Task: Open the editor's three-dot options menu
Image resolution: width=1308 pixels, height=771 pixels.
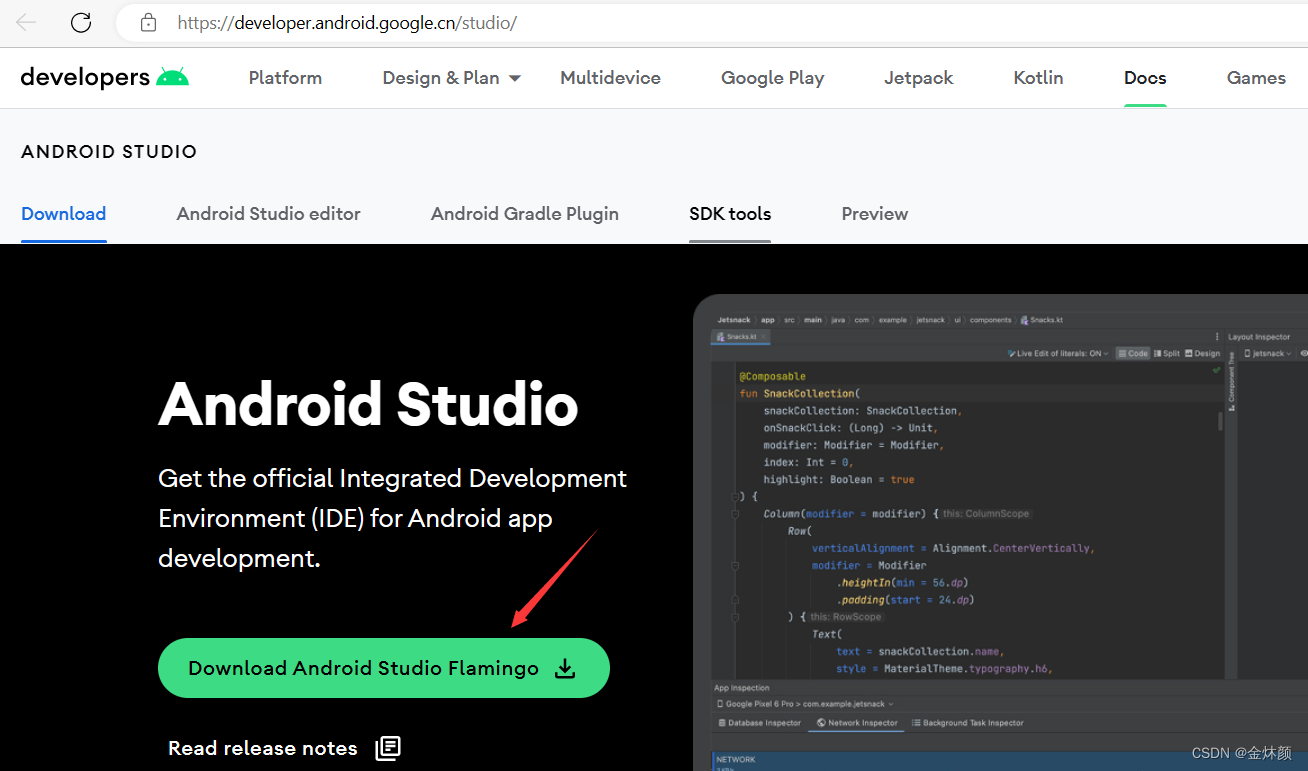Action: point(1217,337)
